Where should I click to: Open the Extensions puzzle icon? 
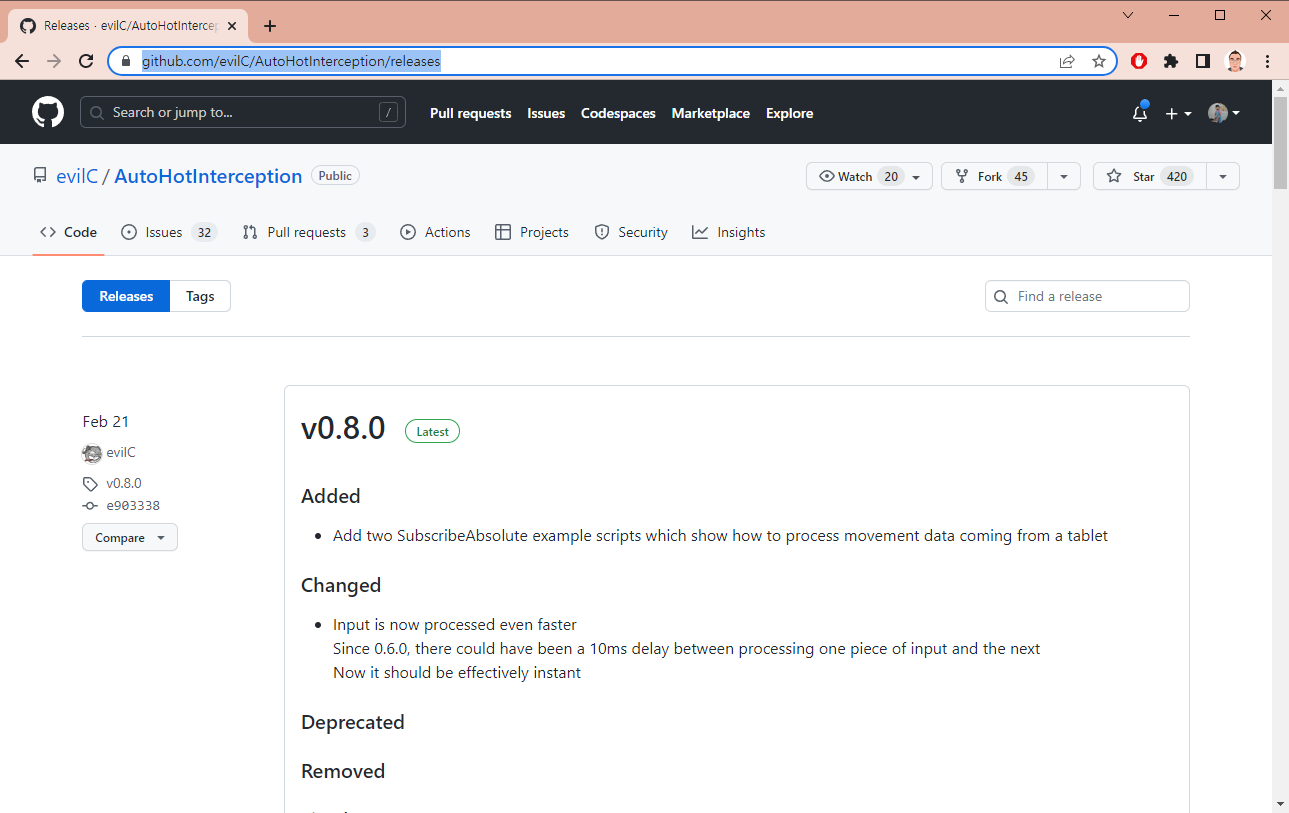pos(1171,61)
